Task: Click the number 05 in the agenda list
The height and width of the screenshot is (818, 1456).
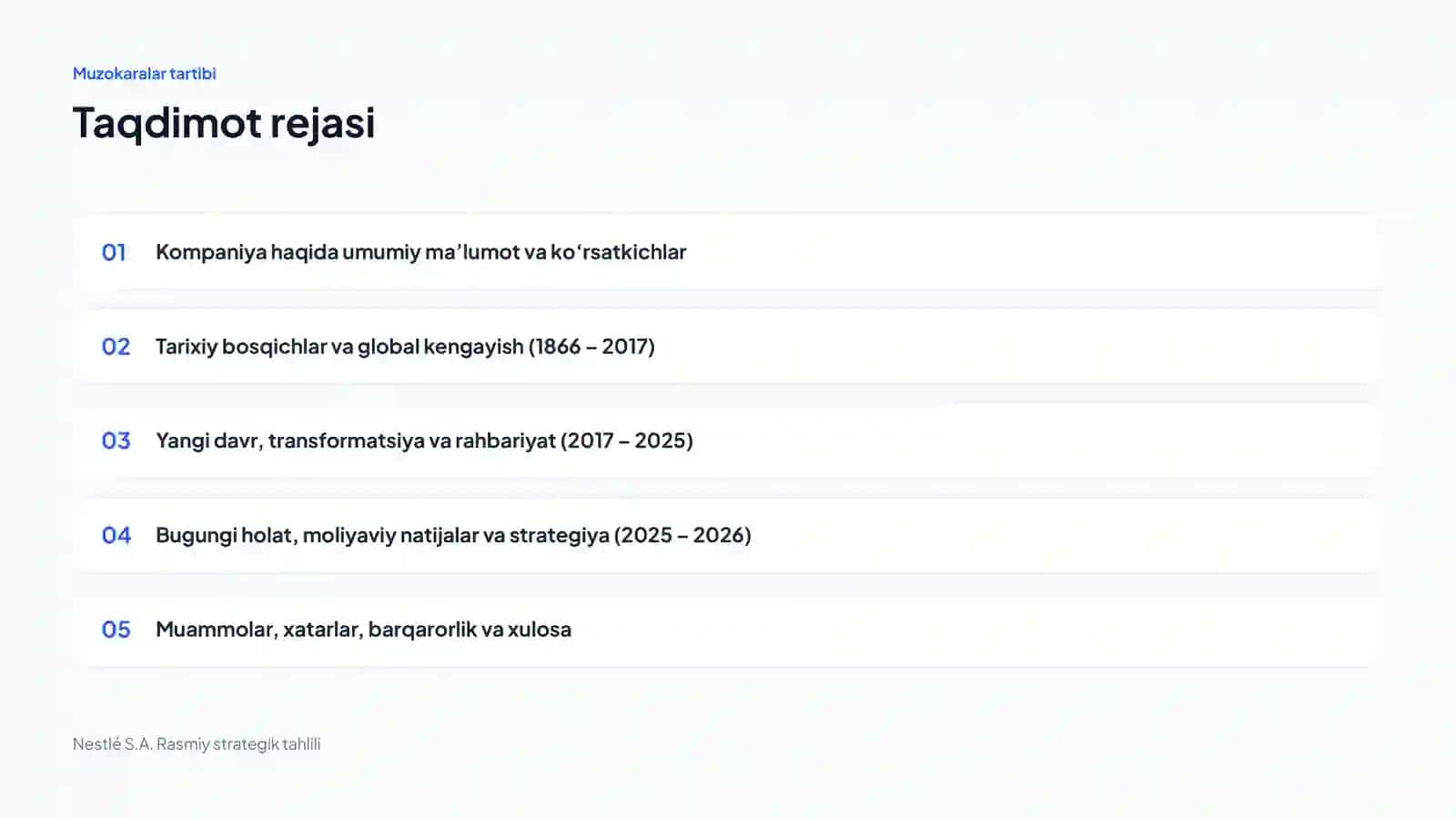Action: click(116, 630)
